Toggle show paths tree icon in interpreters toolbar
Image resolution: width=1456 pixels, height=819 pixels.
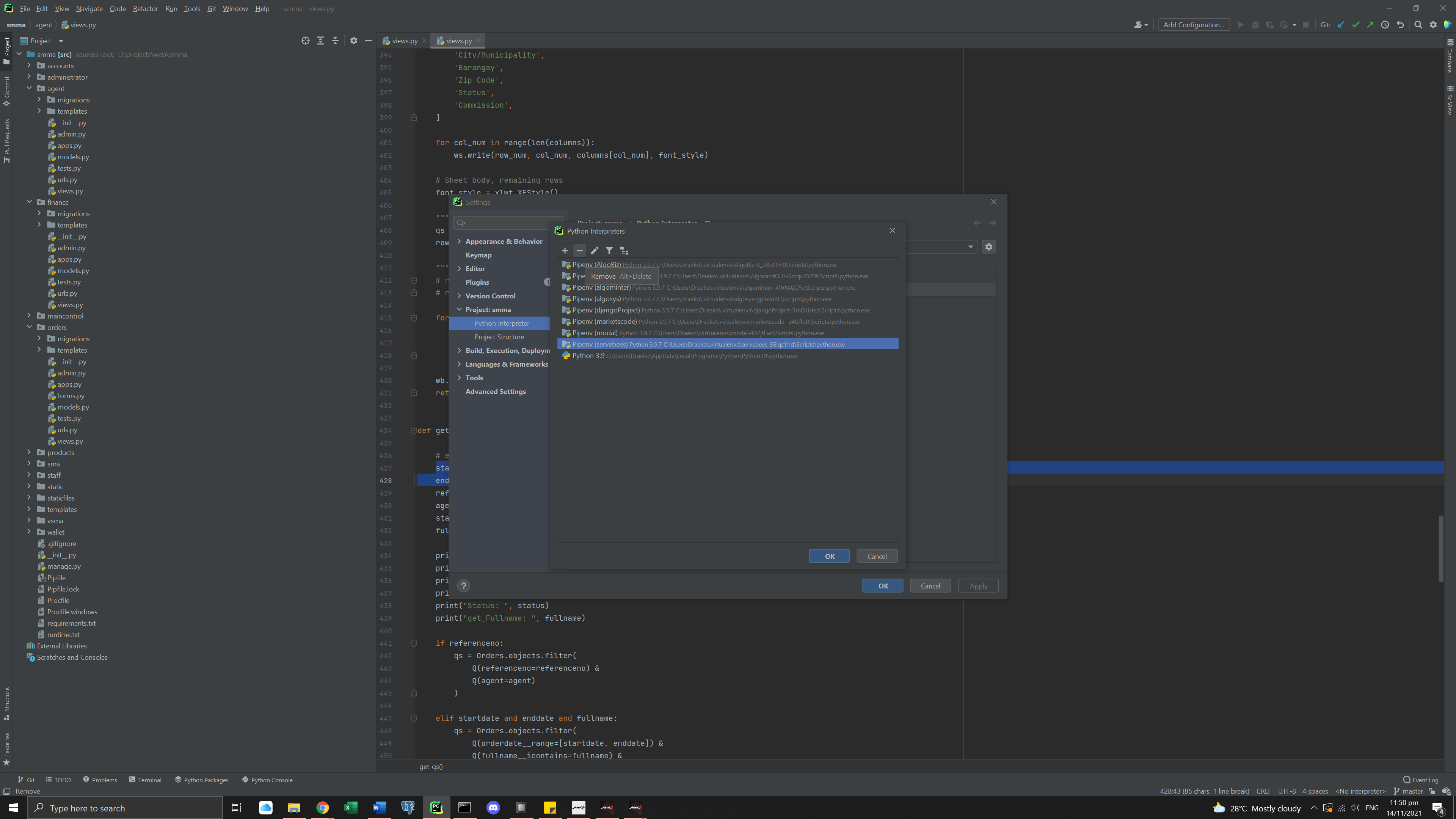click(624, 250)
